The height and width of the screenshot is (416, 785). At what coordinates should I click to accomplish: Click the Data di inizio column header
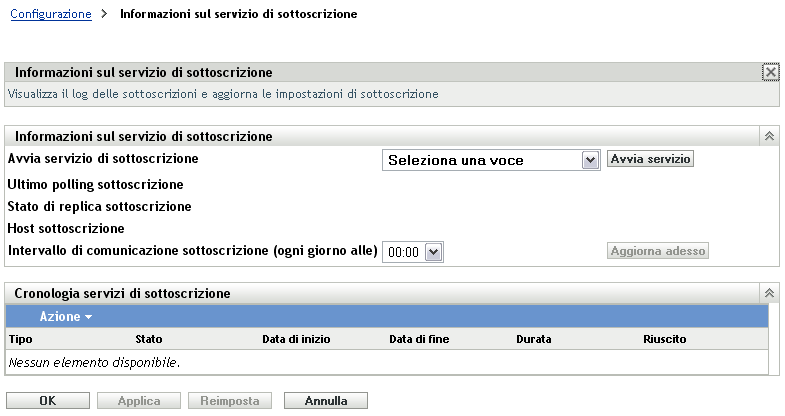(296, 340)
